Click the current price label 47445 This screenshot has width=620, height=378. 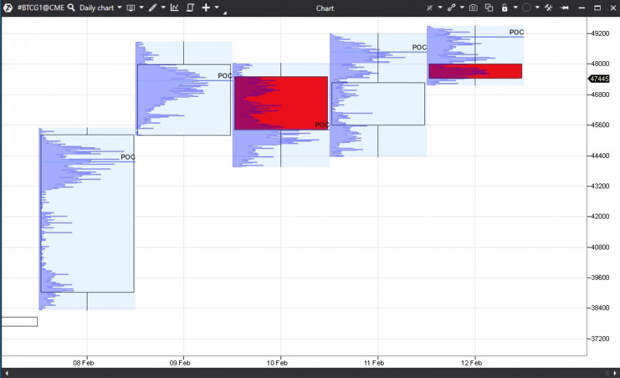tap(599, 79)
